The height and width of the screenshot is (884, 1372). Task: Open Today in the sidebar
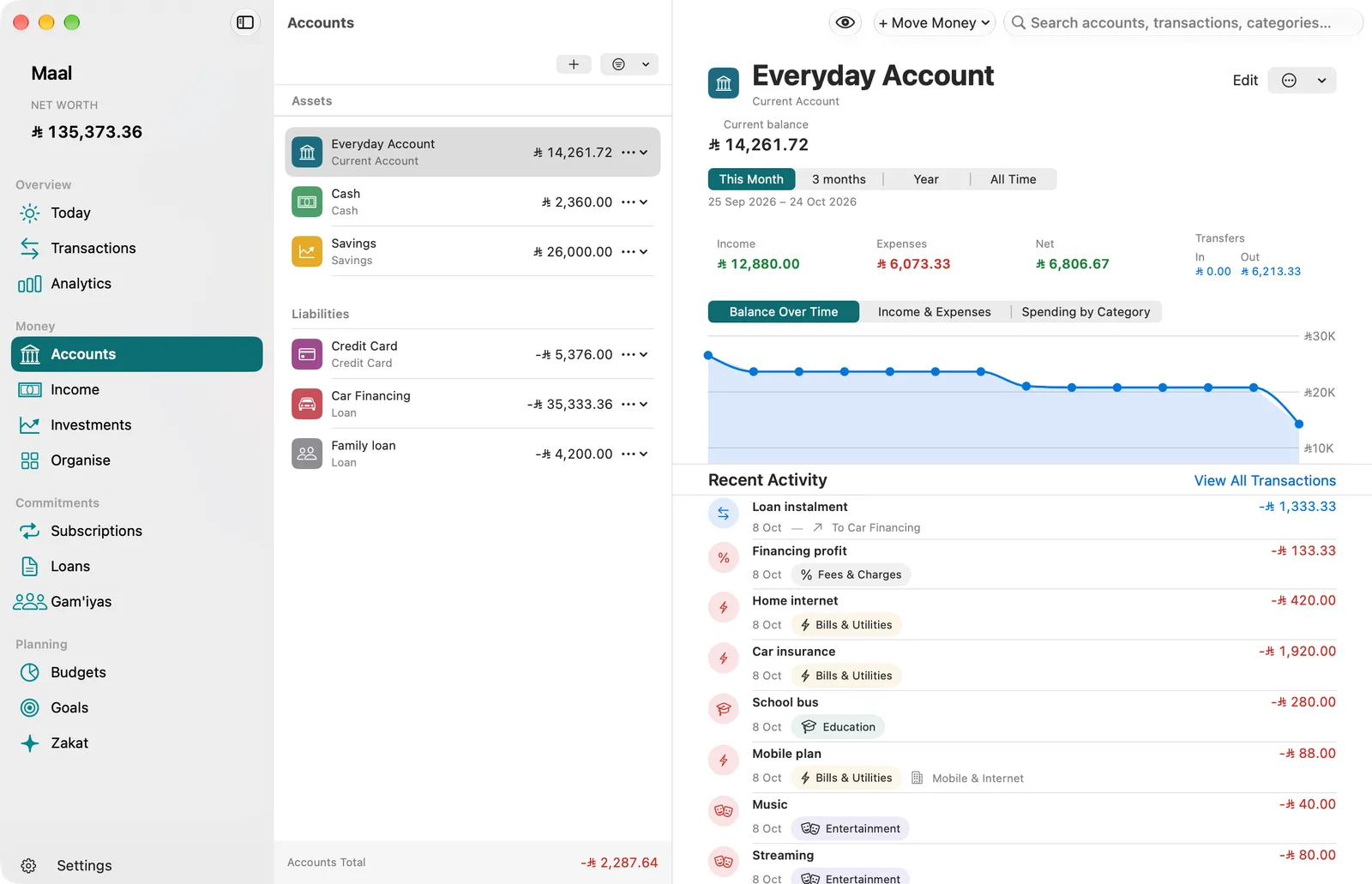[137, 213]
